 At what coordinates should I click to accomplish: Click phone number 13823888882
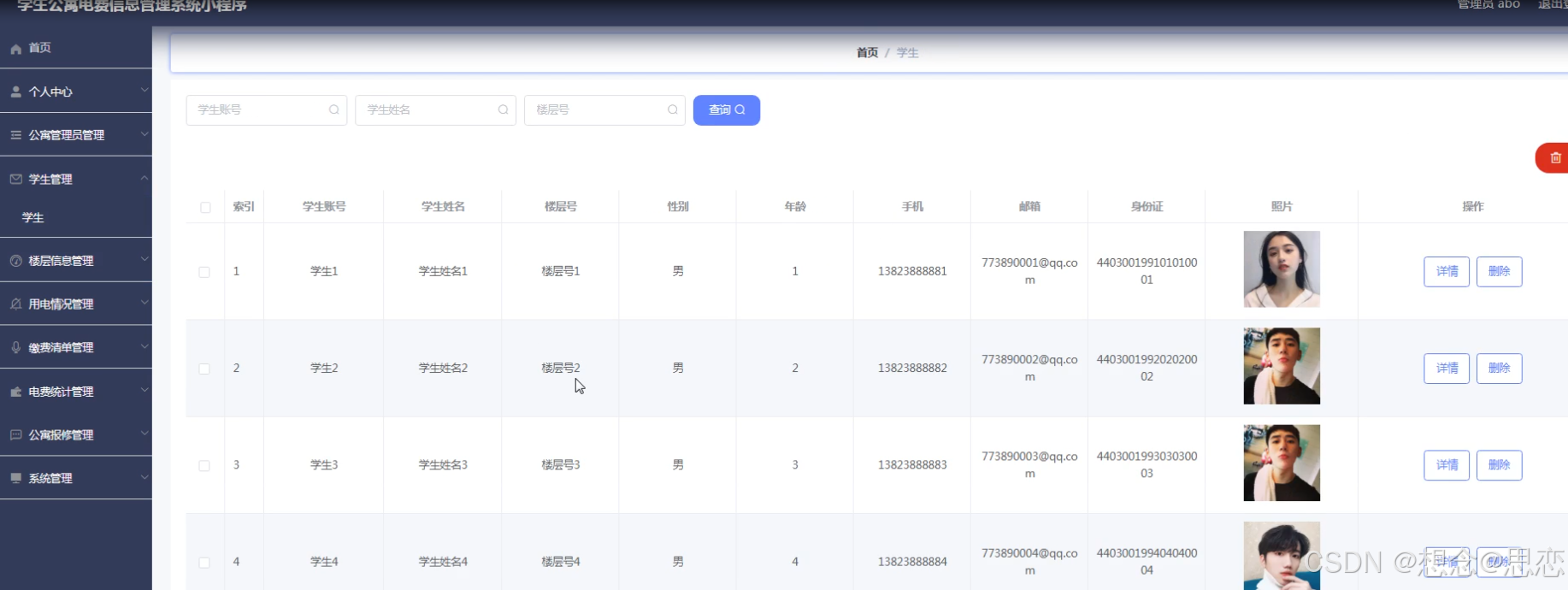pyautogui.click(x=912, y=369)
